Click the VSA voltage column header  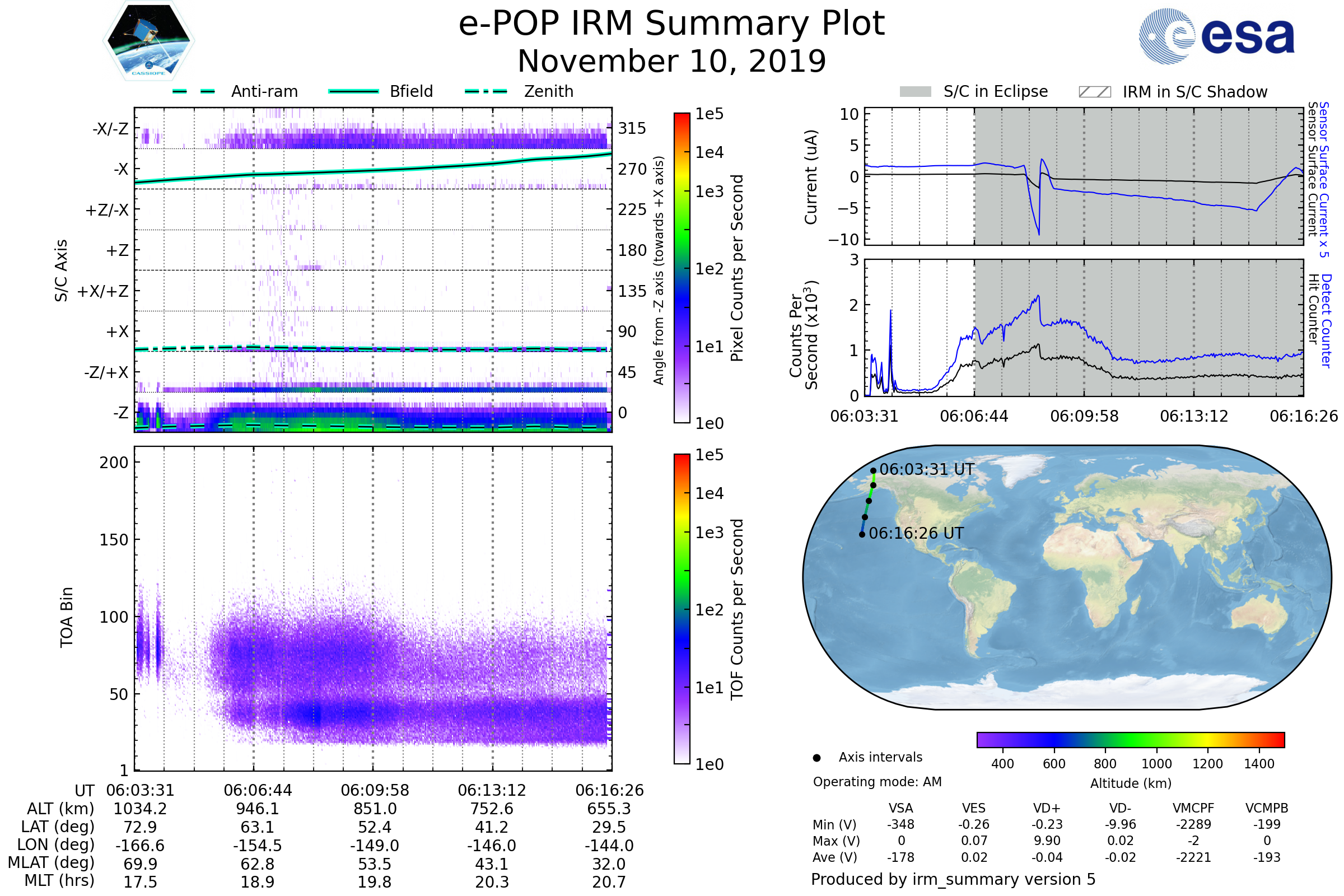point(900,808)
